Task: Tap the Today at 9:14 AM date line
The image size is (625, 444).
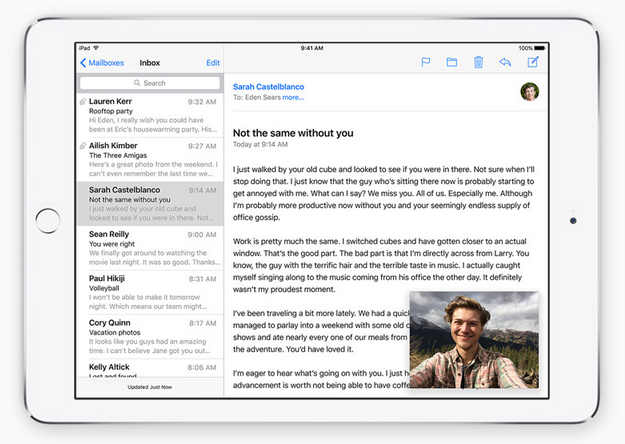Action: (260, 144)
